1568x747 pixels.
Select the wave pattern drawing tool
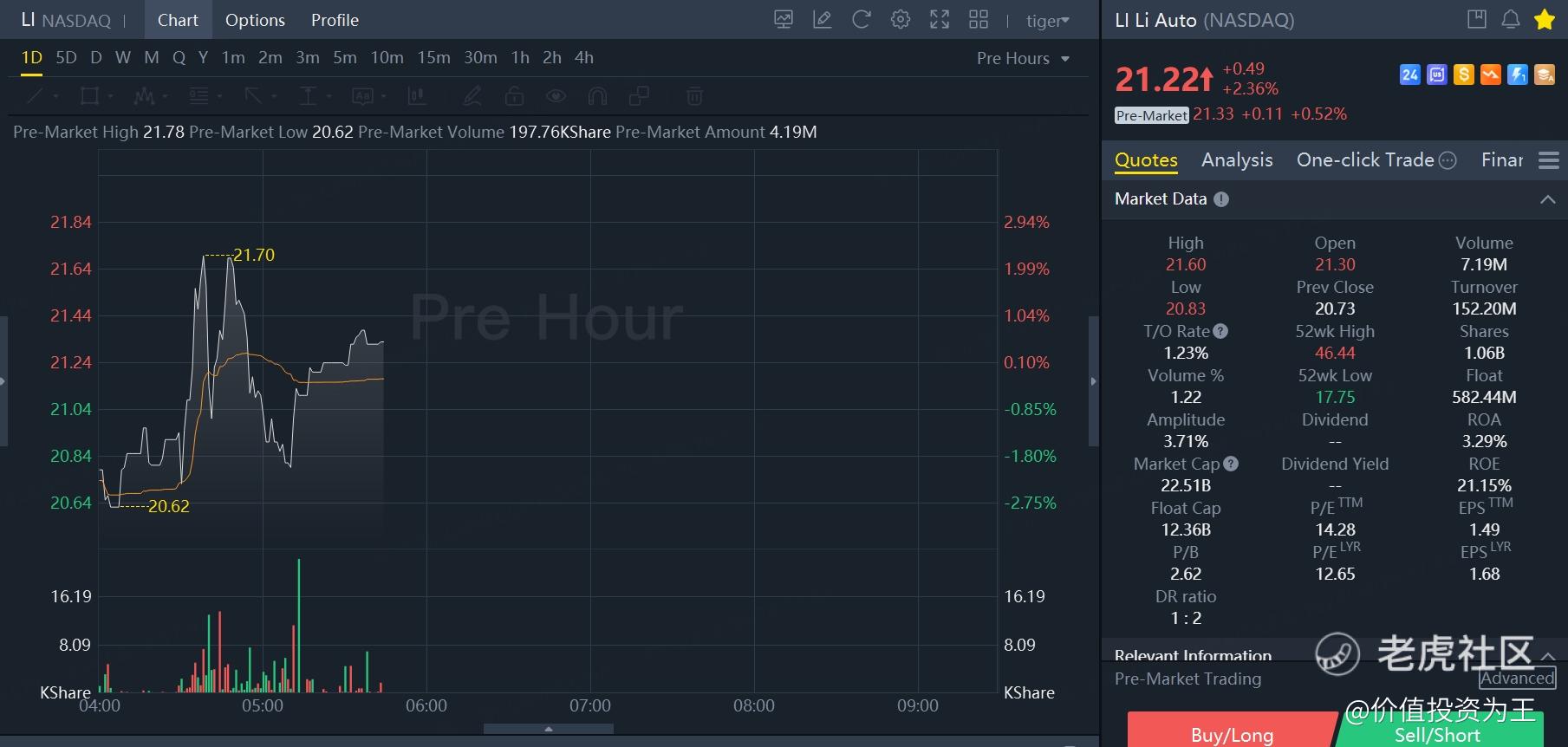(x=144, y=95)
